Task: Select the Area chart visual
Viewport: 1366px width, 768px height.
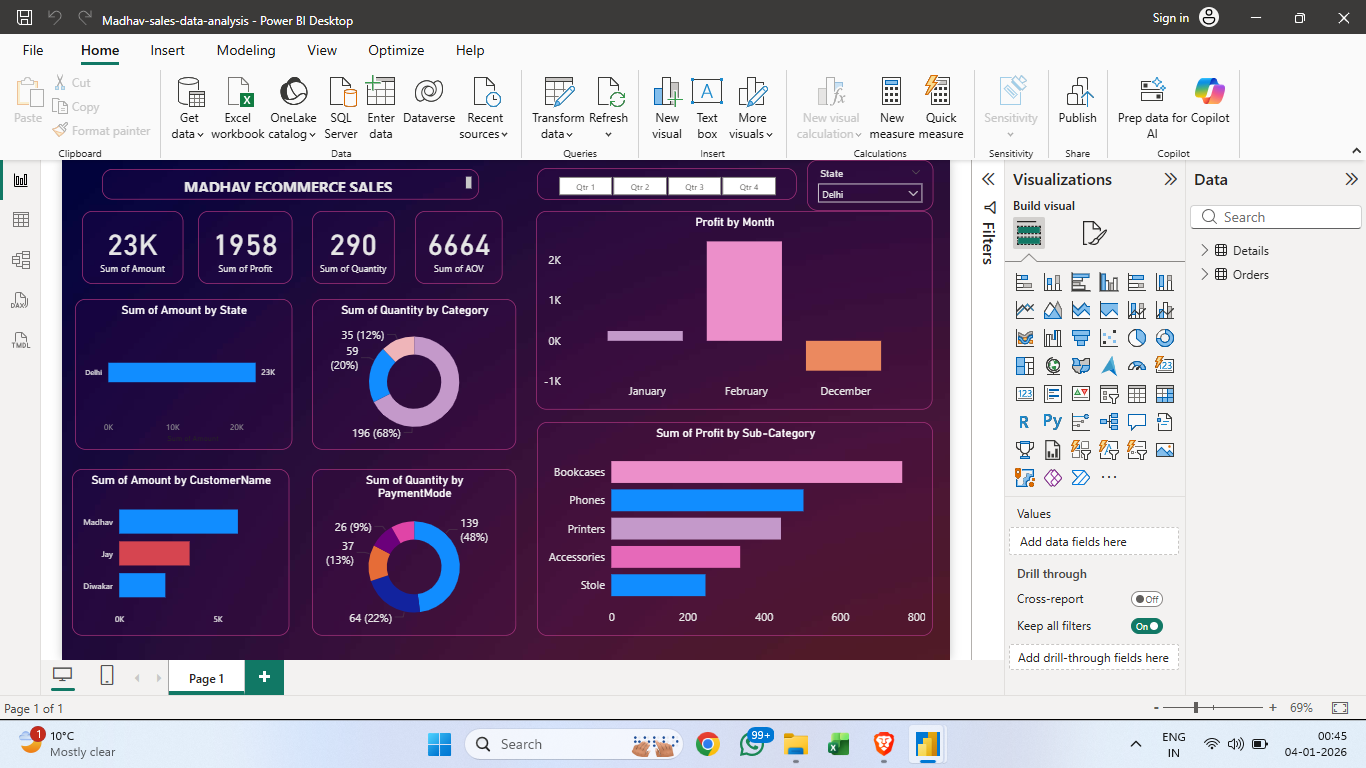Action: [x=1052, y=310]
